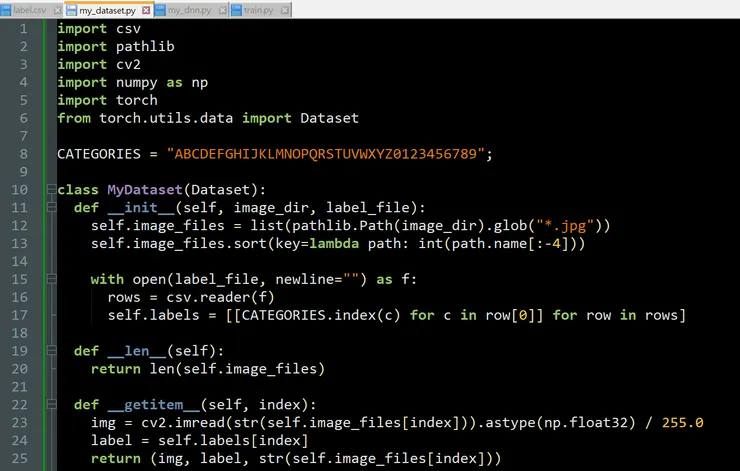This screenshot has height=471, width=740.
Task: Close the train.py tab
Action: click(x=285, y=10)
